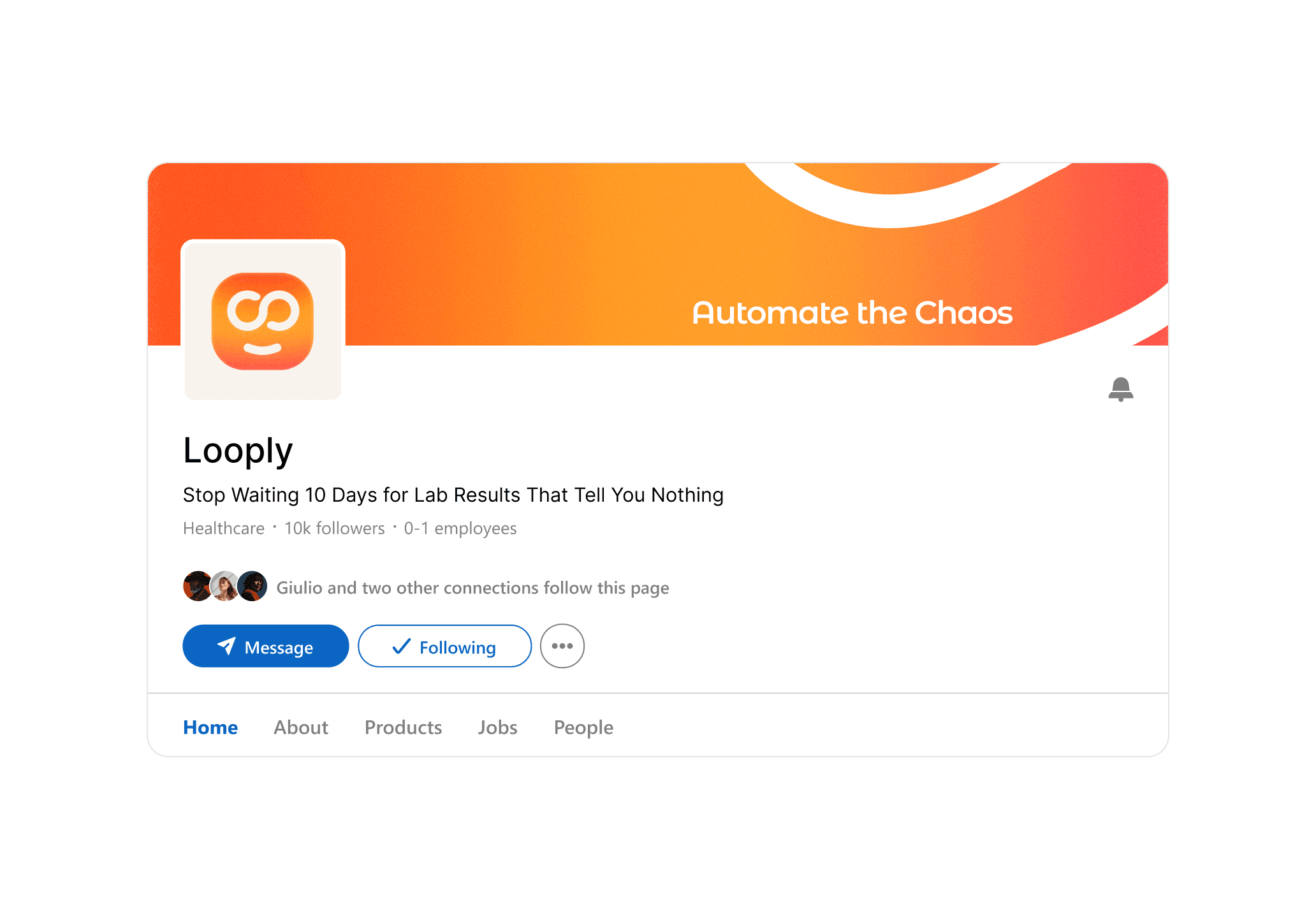Viewport: 1316px width, 918px height.
Task: Click the Automate the Chaos banner
Action: pos(852,313)
